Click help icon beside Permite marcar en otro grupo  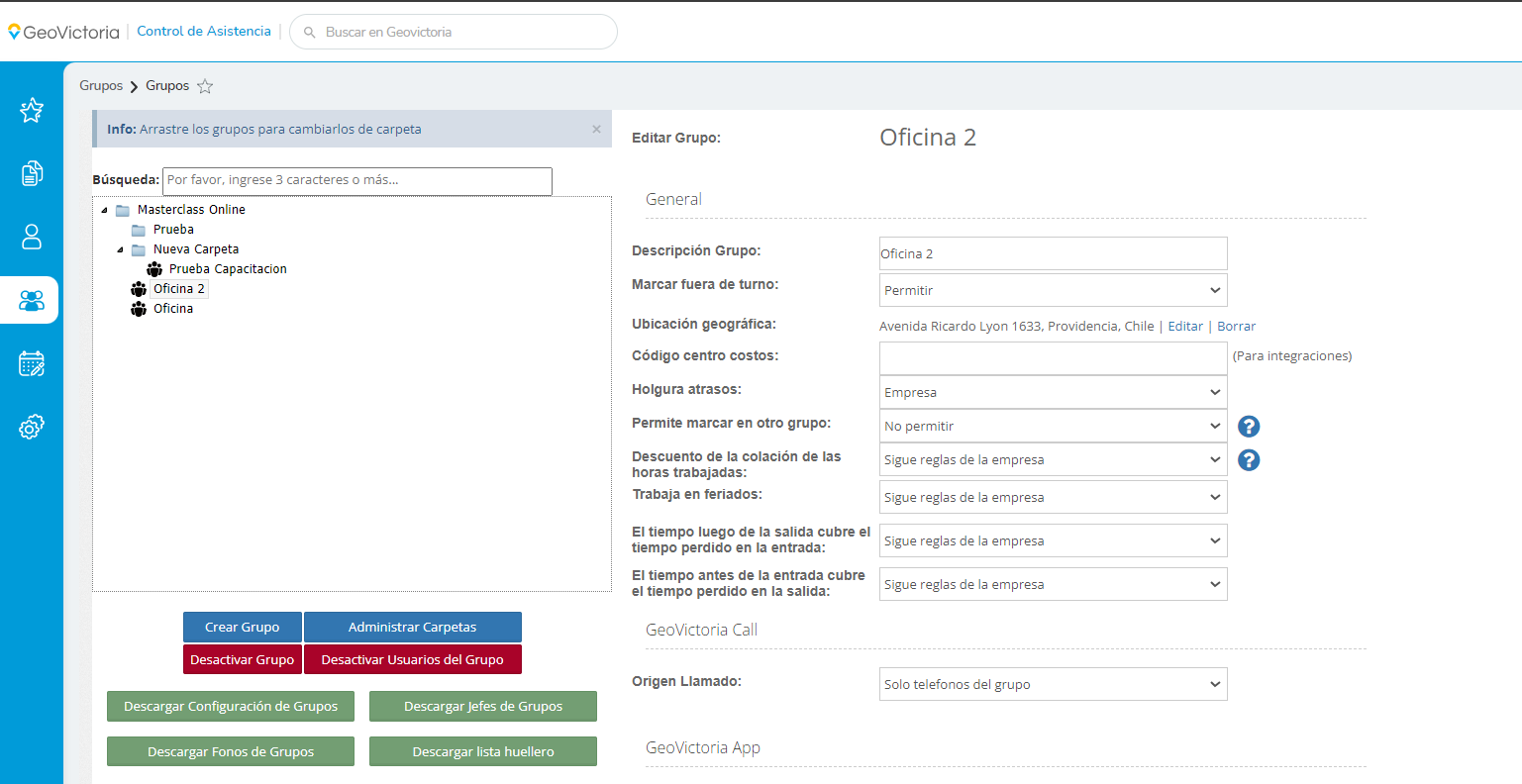[x=1249, y=427]
